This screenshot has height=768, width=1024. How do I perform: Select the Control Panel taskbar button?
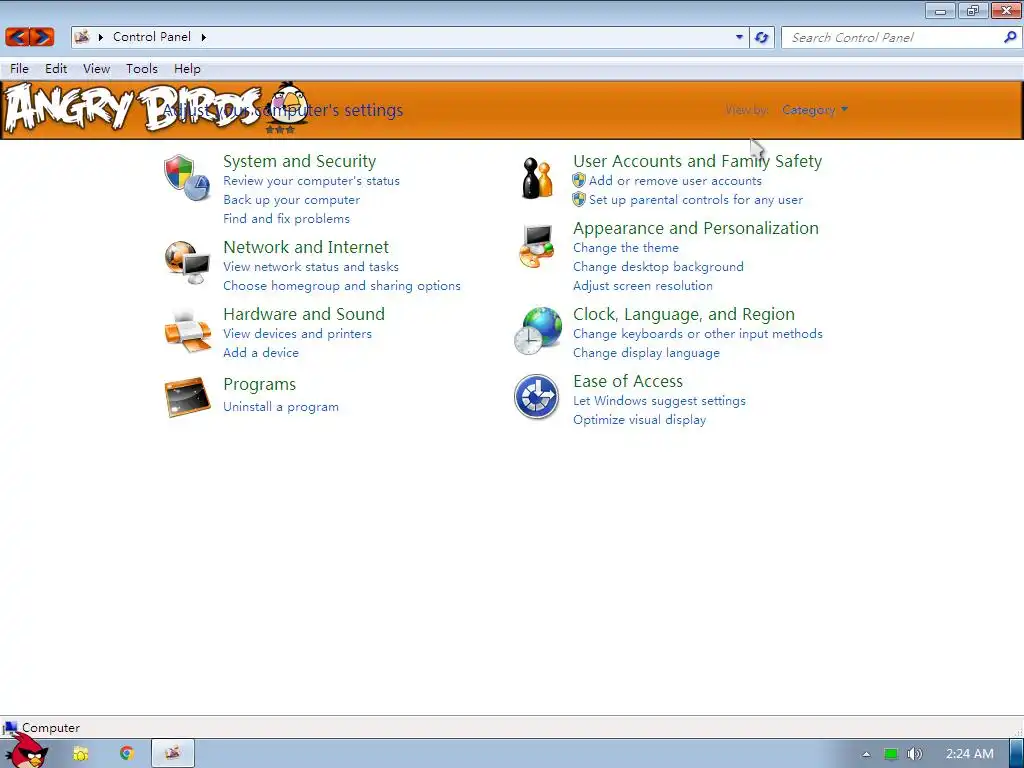tap(172, 753)
